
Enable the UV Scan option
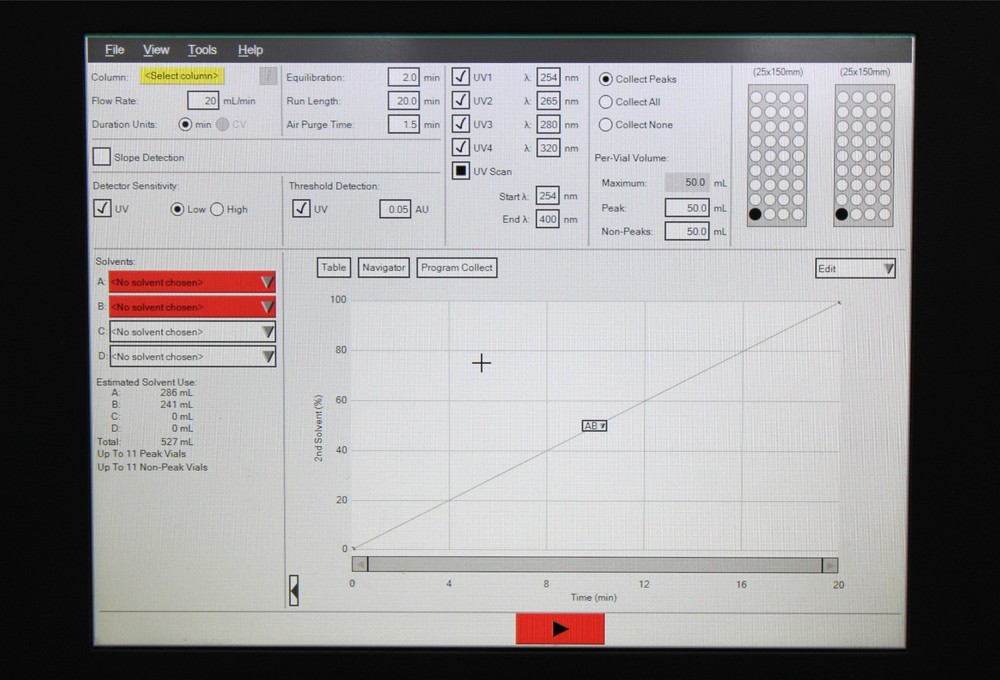pyautogui.click(x=460, y=171)
